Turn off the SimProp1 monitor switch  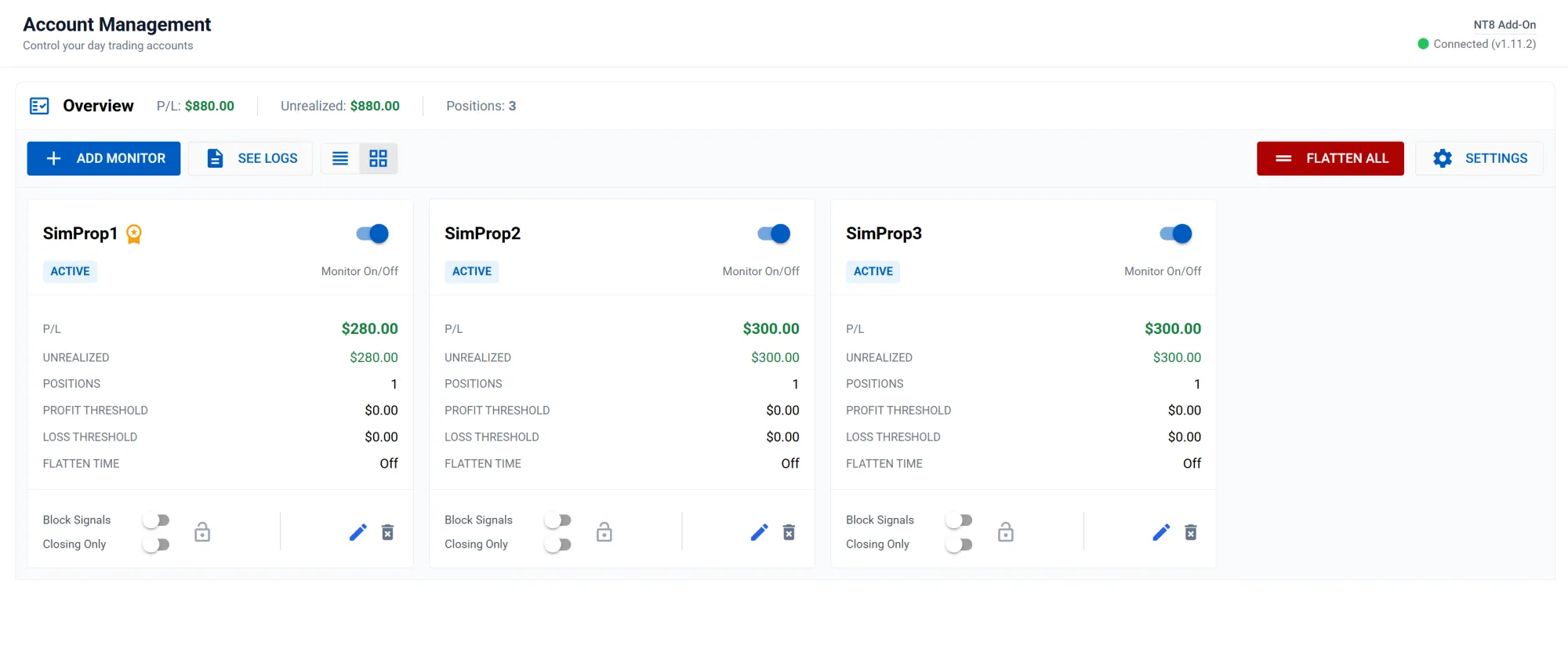[x=372, y=234]
